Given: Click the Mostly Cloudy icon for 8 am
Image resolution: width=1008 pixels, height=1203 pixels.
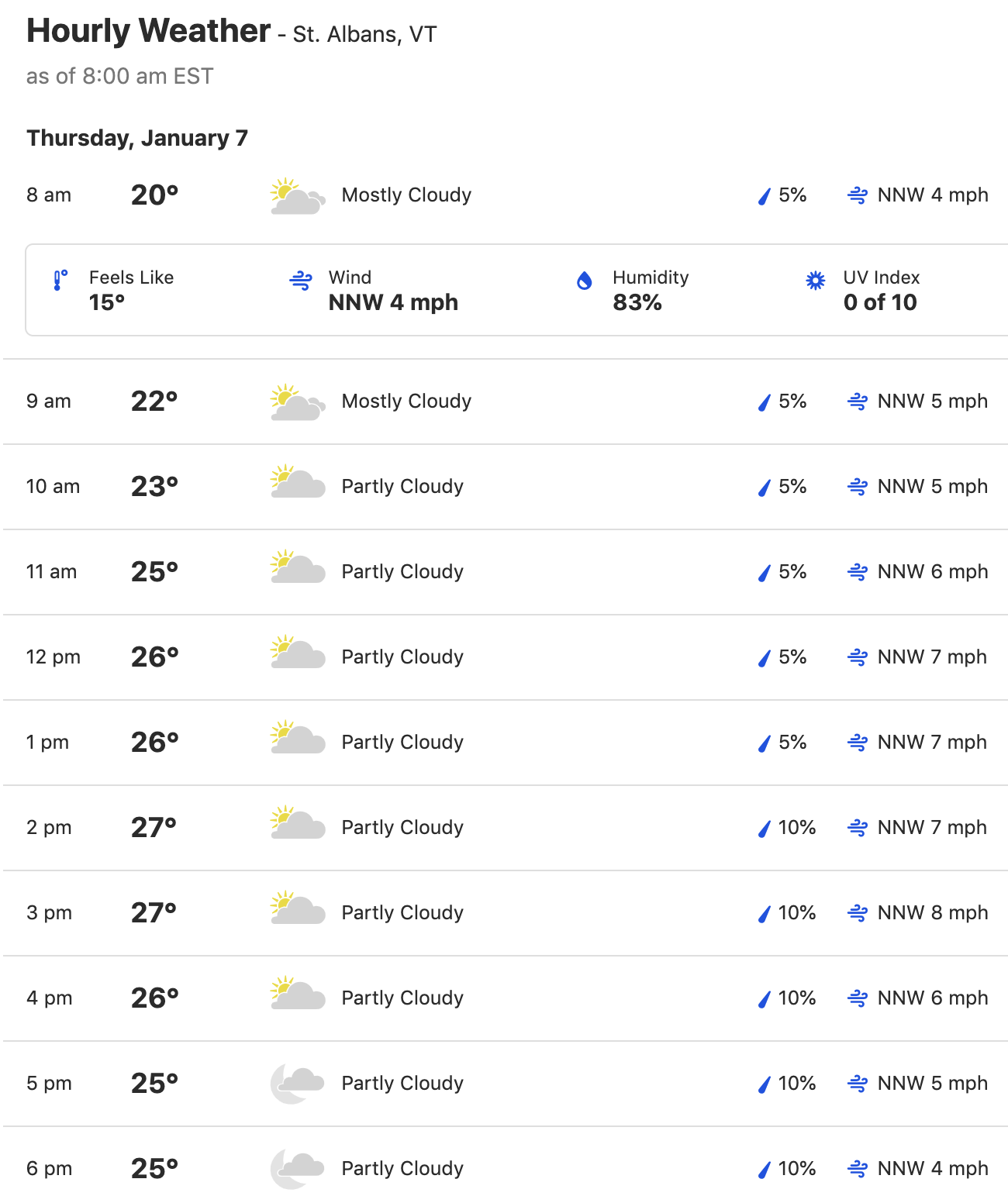Looking at the screenshot, I should tap(298, 196).
